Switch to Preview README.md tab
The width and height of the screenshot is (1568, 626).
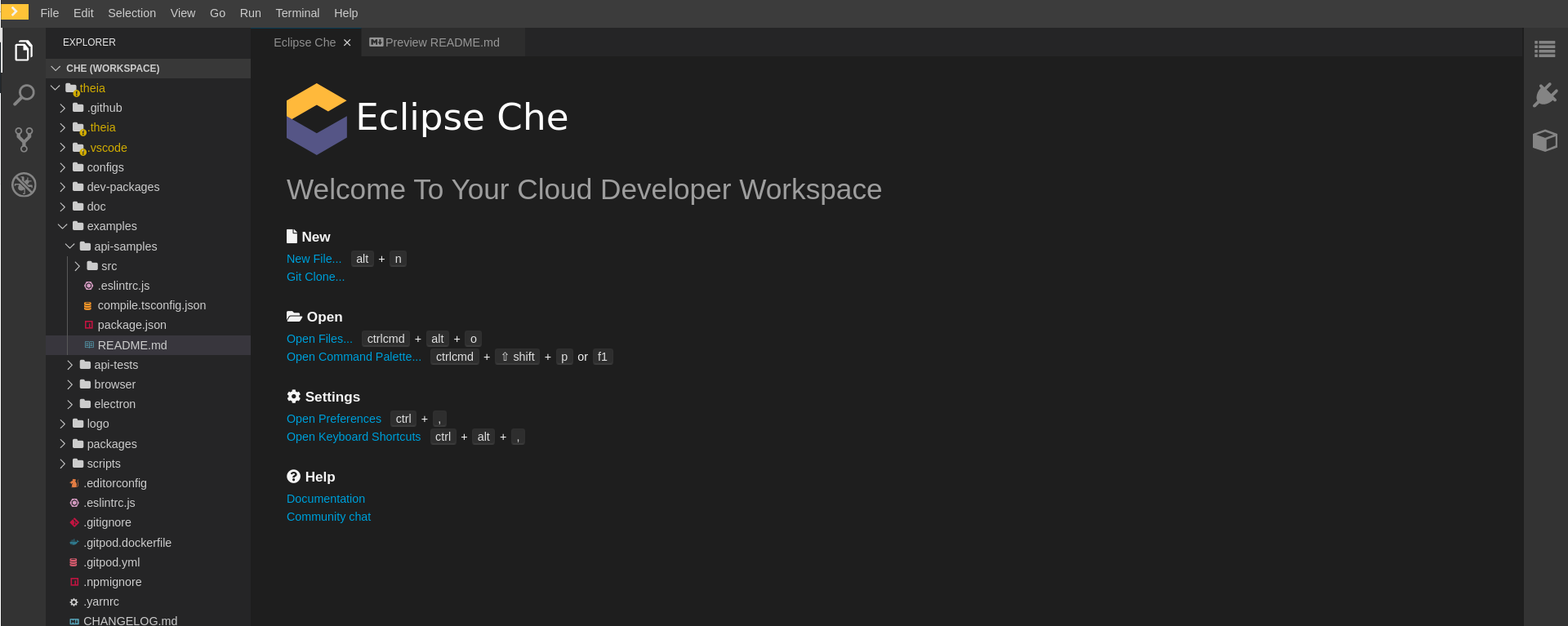[x=442, y=42]
